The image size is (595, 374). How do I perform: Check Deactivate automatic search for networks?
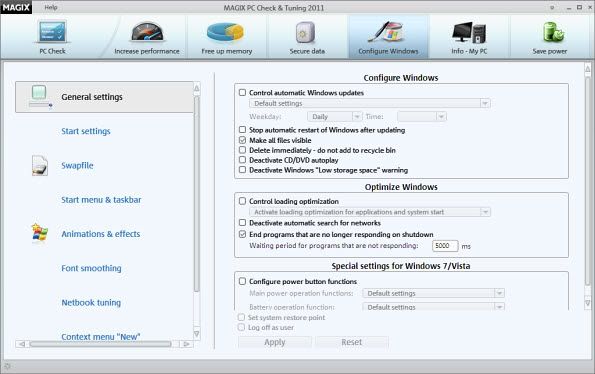tap(242, 222)
